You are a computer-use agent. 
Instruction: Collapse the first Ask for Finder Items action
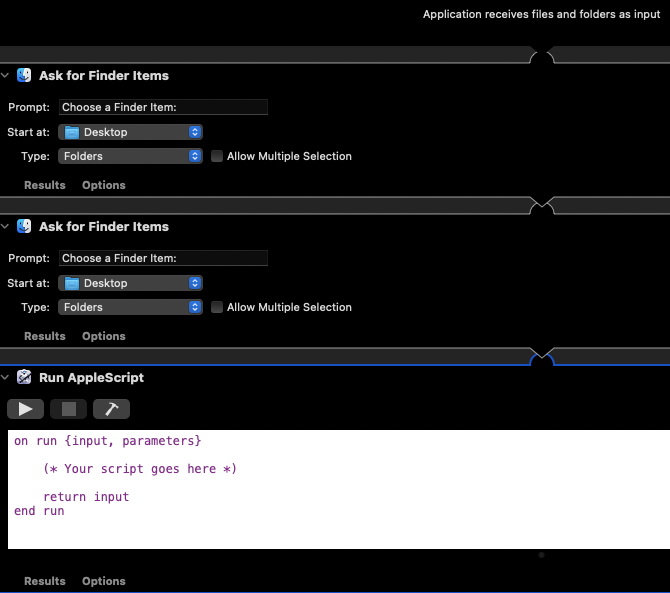tap(7, 75)
